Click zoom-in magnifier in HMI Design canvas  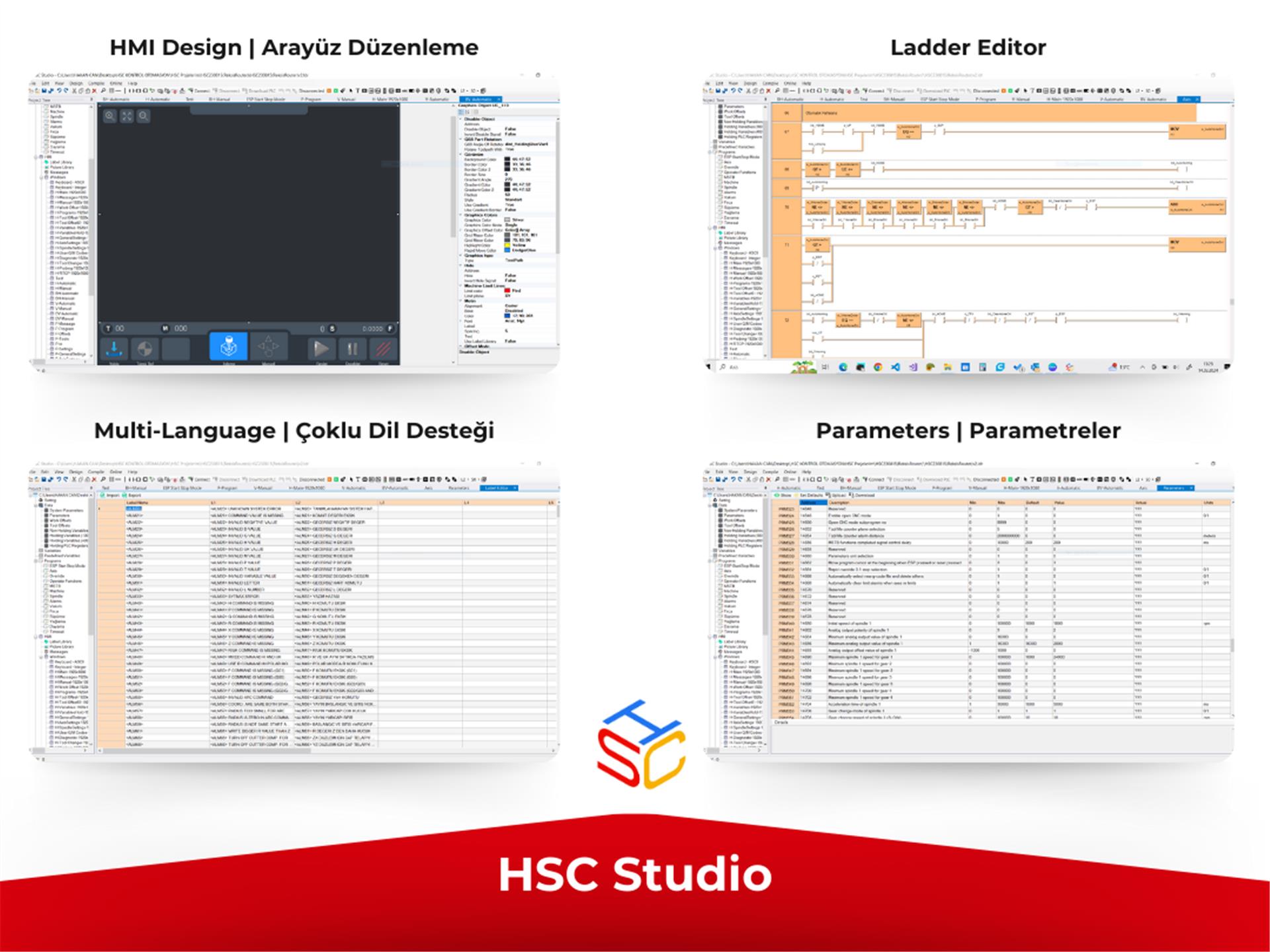pos(110,116)
